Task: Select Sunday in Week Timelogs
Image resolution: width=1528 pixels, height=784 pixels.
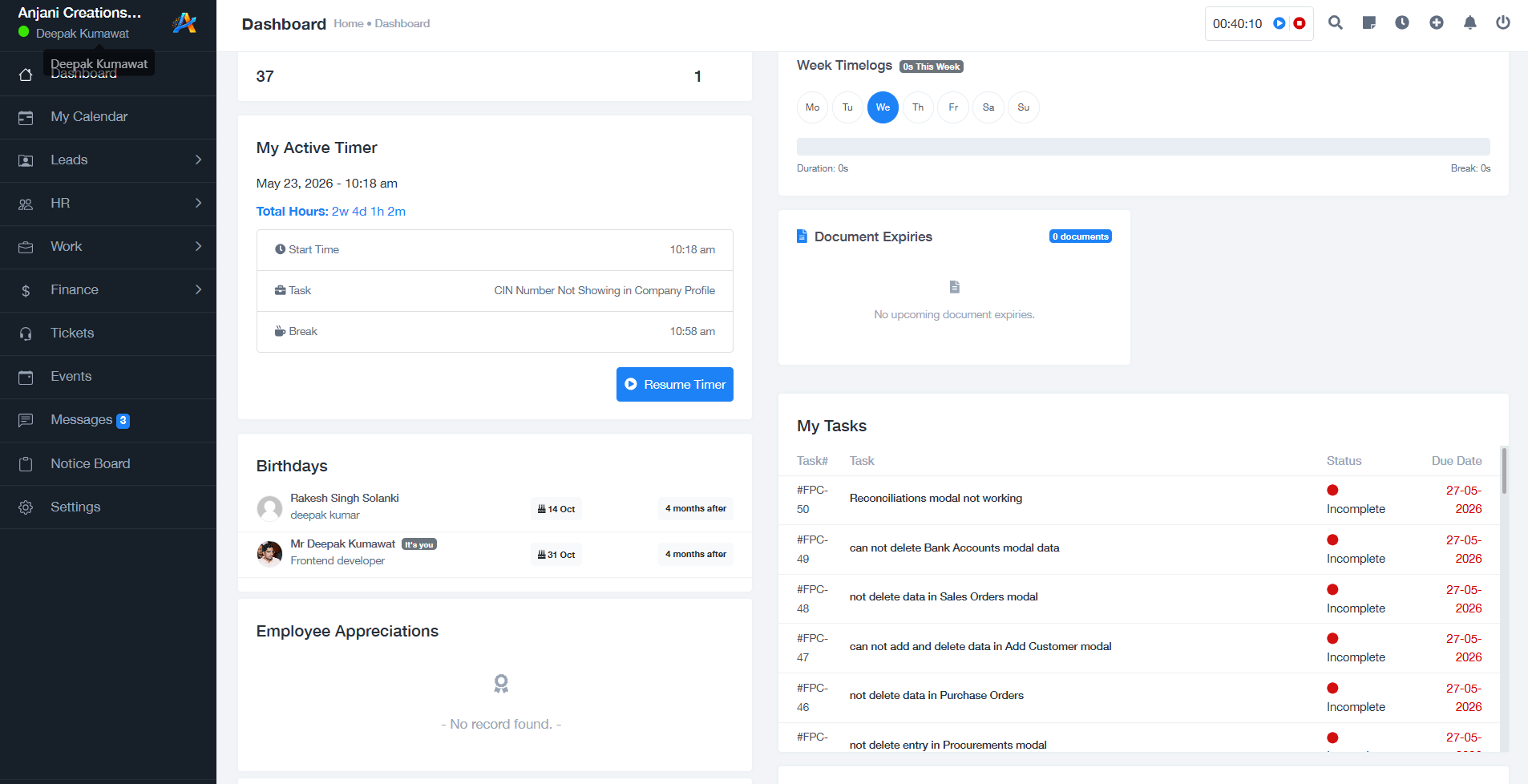Action: pyautogui.click(x=1024, y=107)
